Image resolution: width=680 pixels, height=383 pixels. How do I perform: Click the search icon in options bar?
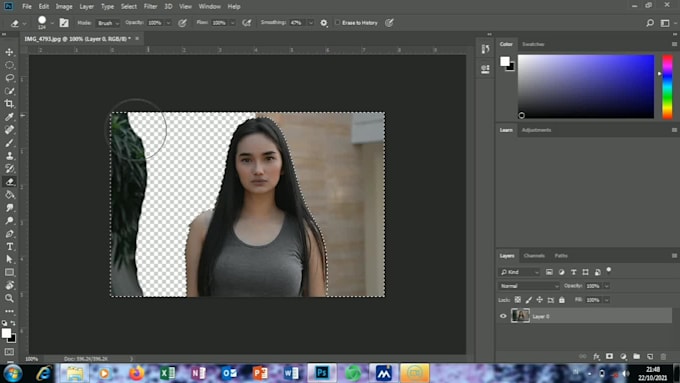[x=650, y=23]
